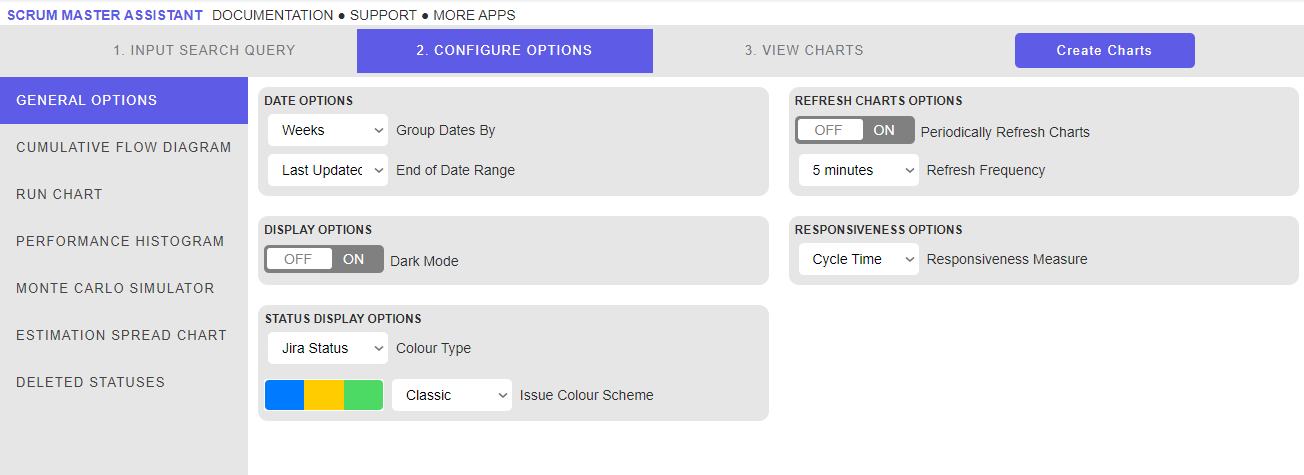Image resolution: width=1304 pixels, height=475 pixels.
Task: Open the Group Dates By dropdown
Action: (328, 130)
